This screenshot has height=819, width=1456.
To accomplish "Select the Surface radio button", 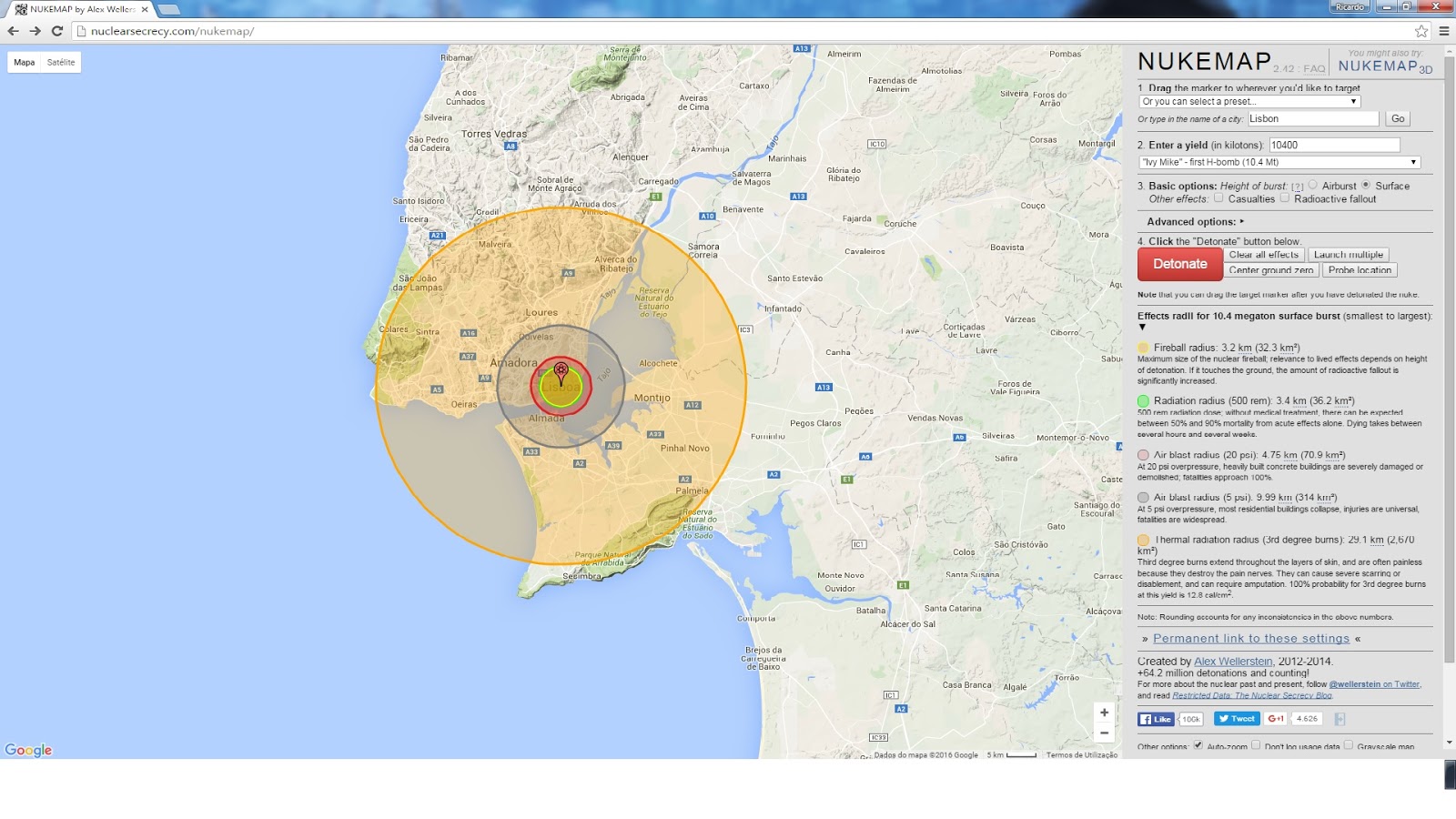I will tap(1366, 185).
